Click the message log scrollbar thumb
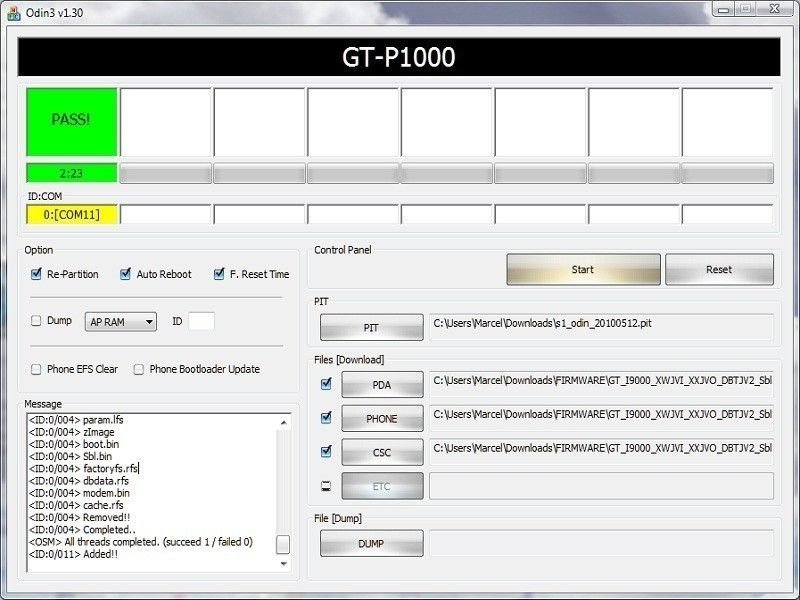 coord(283,544)
